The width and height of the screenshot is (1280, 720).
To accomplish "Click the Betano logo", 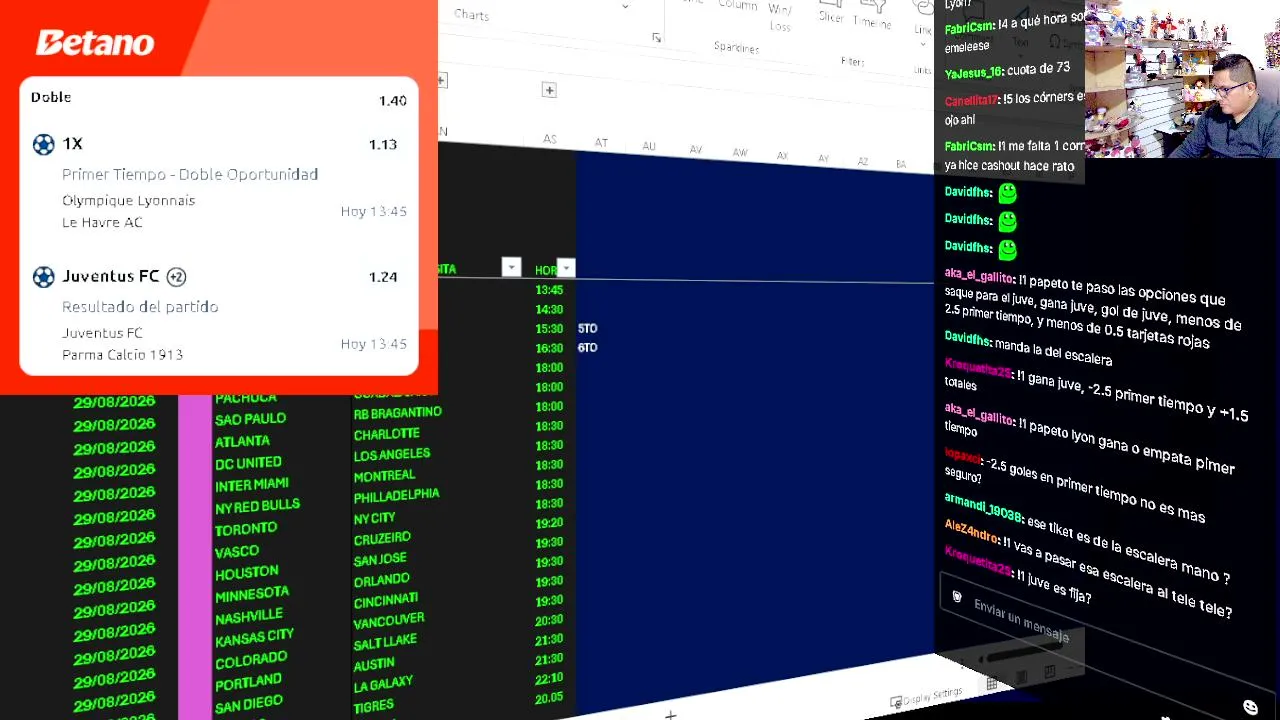I will click(95, 43).
